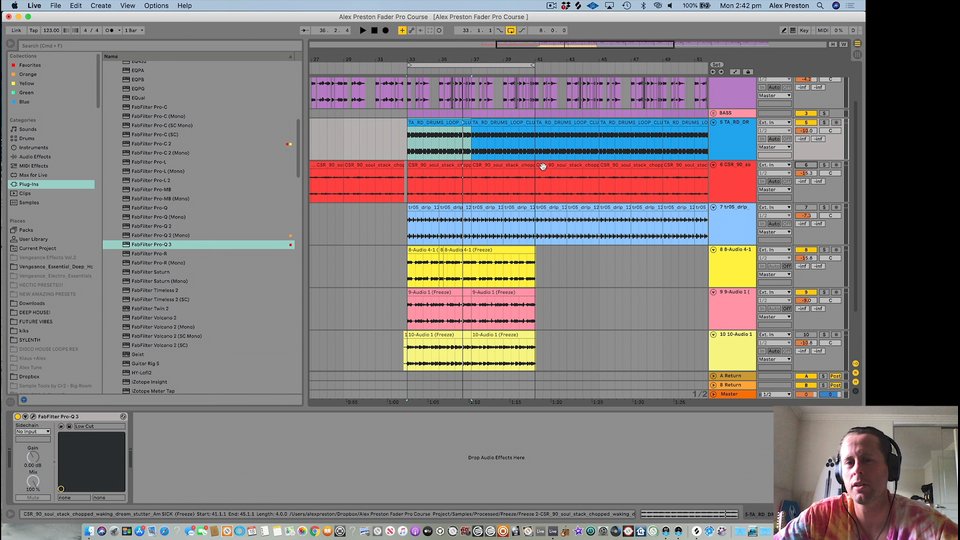Select the Green collection
This screenshot has width=960, height=540.
click(26, 92)
